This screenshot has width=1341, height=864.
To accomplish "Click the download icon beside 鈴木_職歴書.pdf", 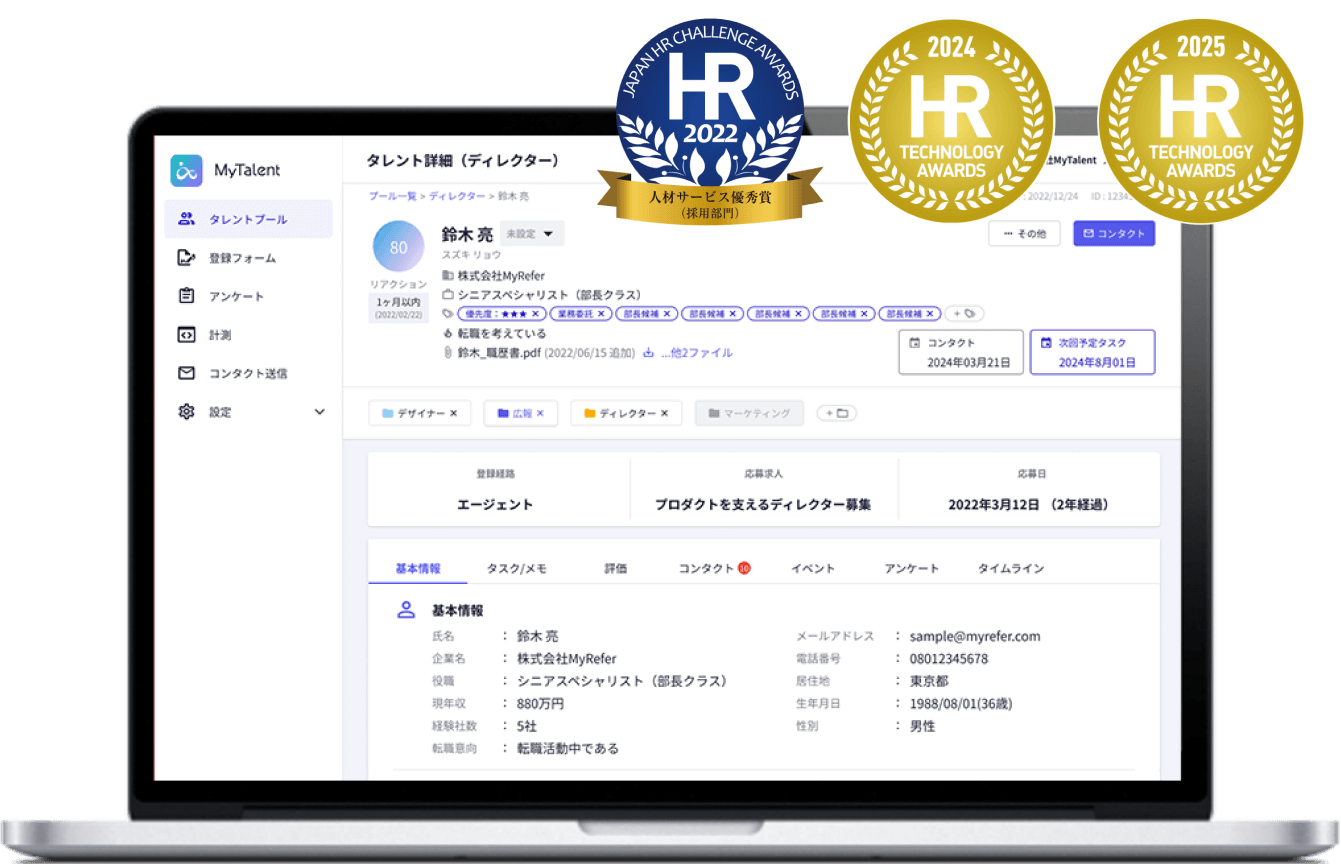I will tap(648, 353).
